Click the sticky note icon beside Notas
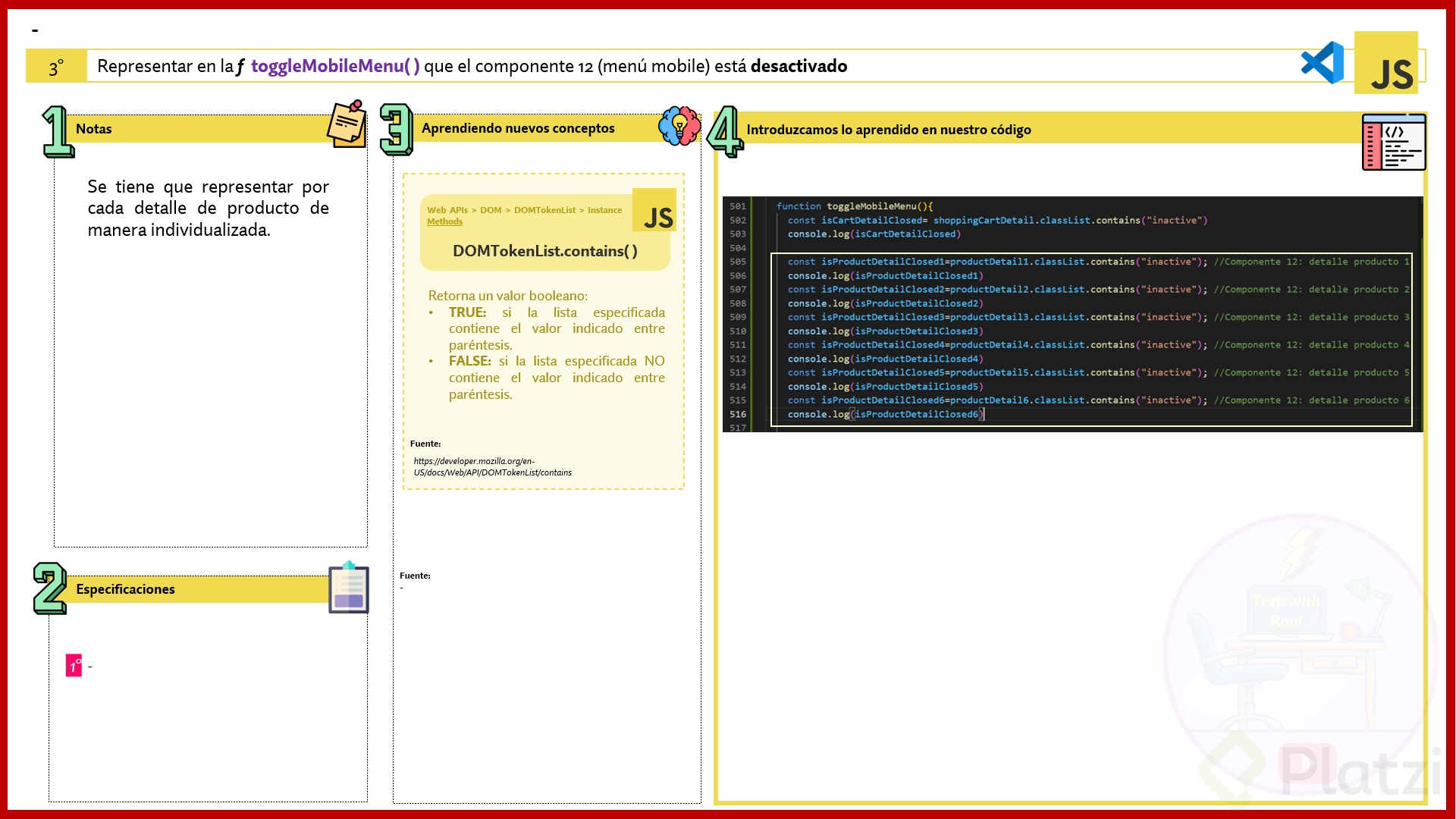 [x=347, y=124]
